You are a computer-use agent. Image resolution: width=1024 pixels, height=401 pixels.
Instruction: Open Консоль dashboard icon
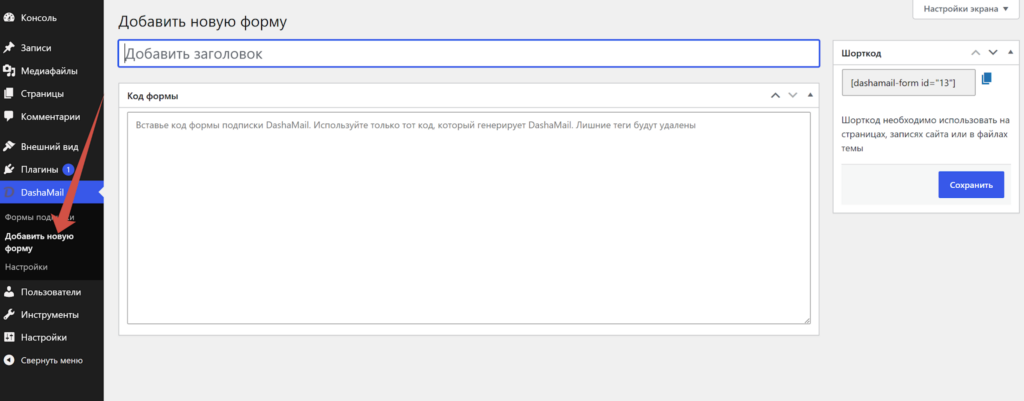coord(9,18)
